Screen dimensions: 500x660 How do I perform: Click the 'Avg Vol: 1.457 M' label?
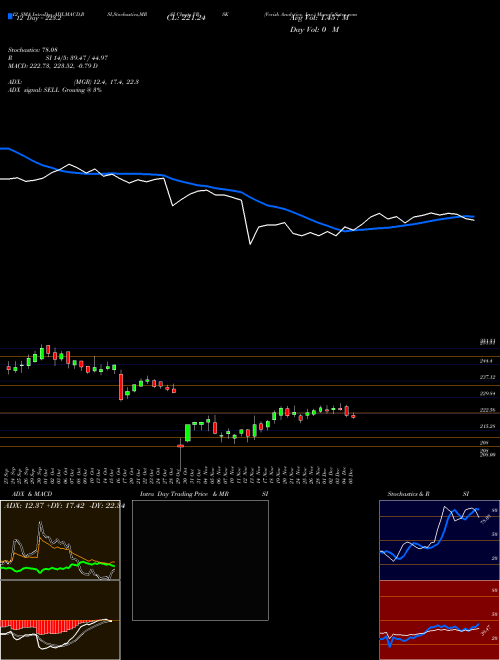[319, 19]
